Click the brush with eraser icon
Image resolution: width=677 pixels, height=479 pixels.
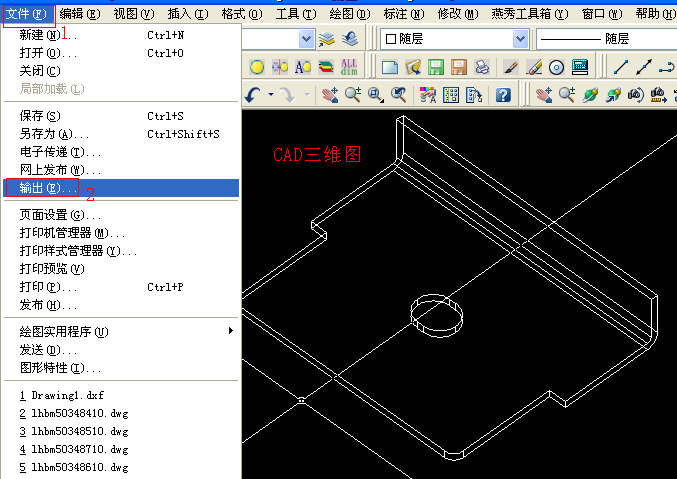[534, 67]
